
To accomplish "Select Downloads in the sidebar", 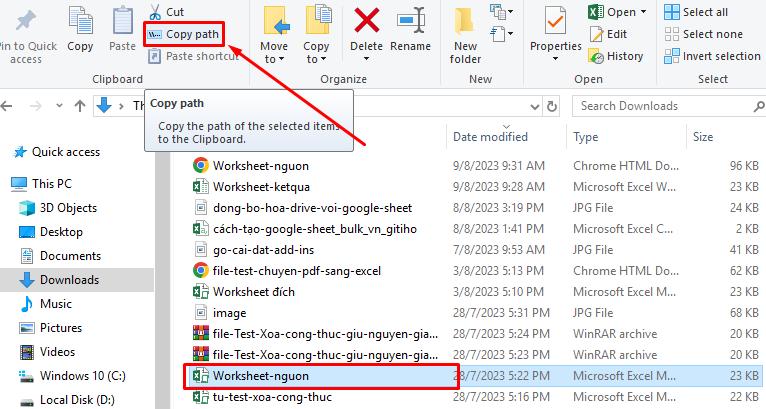I will coord(77,280).
